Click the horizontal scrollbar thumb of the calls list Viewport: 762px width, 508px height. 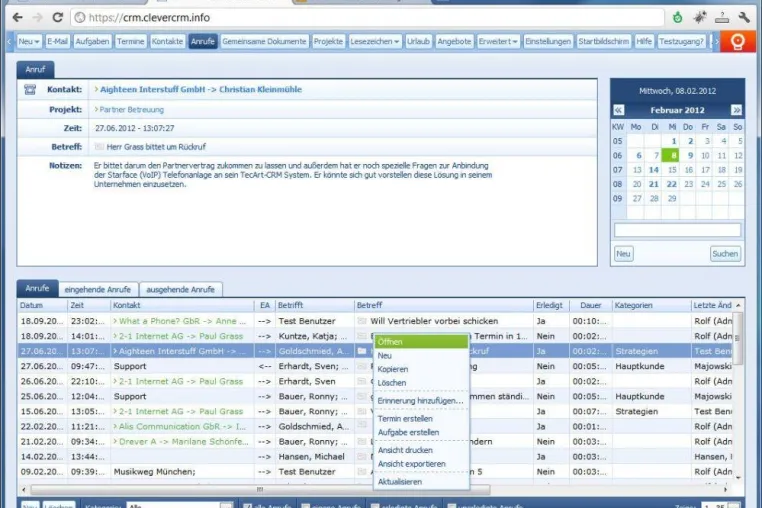[260, 490]
